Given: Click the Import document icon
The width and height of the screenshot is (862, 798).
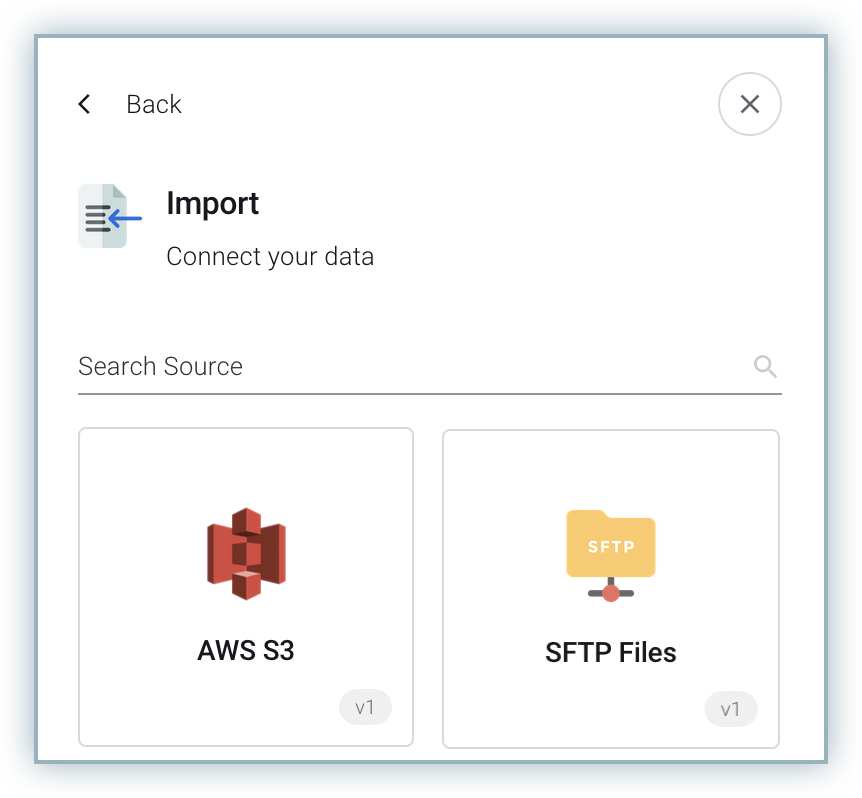Looking at the screenshot, I should [103, 216].
